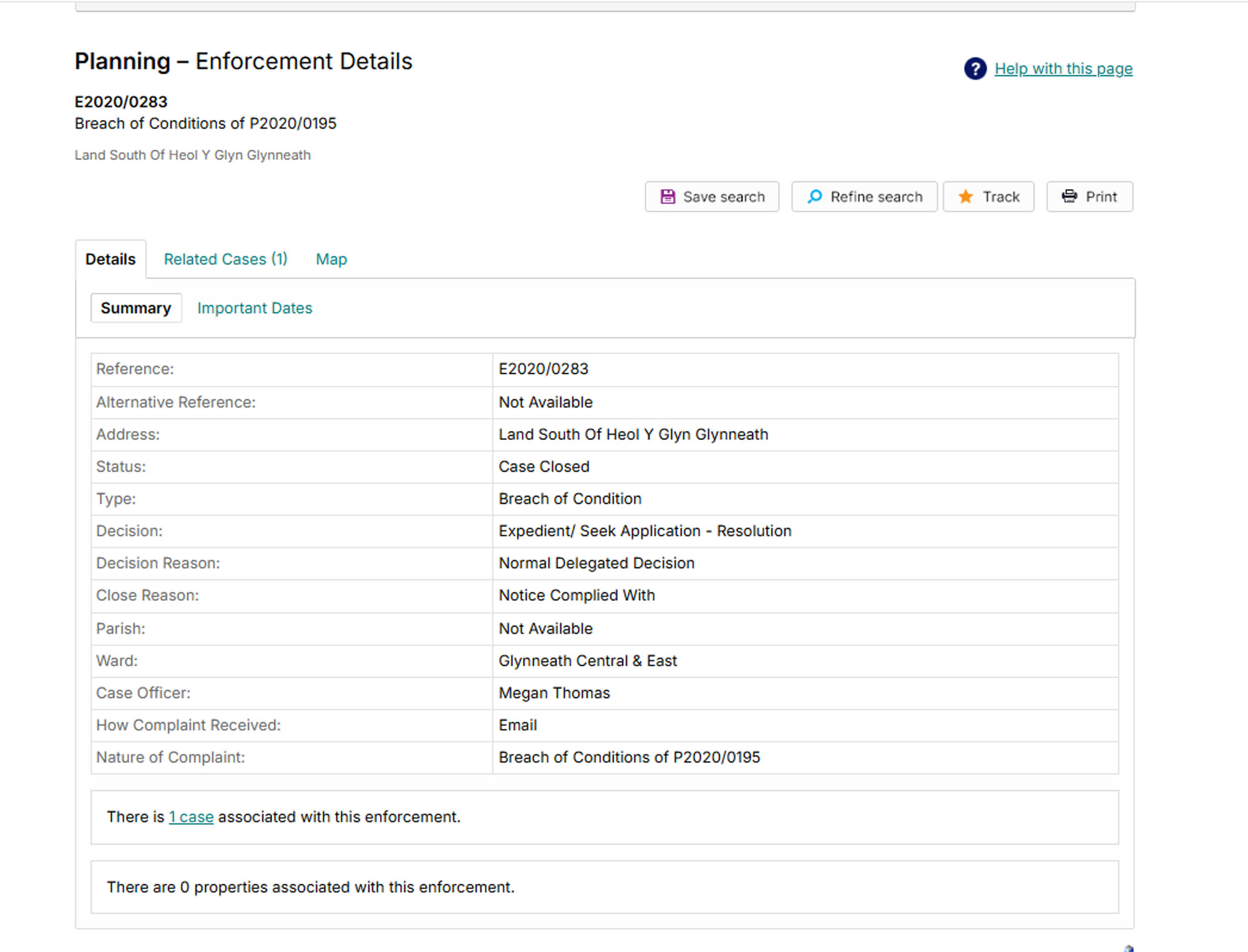Click the Reference value E2020/0283 in table
Screen dimensions: 1248x952
[x=543, y=369]
